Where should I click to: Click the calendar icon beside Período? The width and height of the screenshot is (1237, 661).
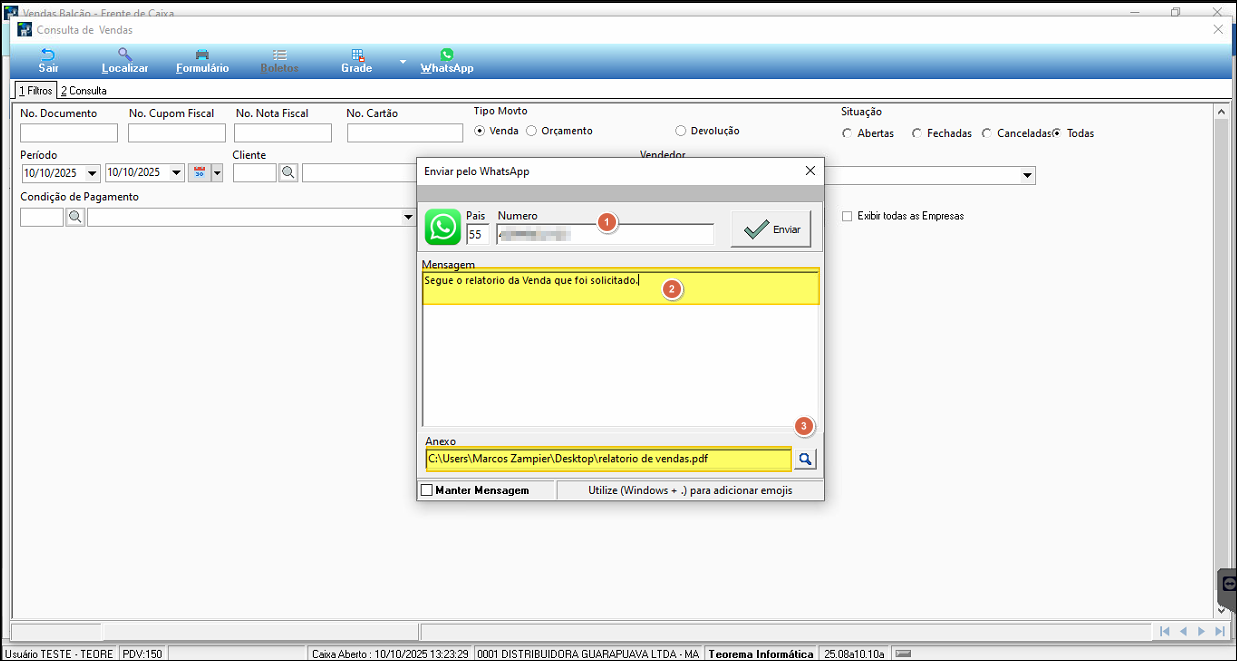(199, 173)
